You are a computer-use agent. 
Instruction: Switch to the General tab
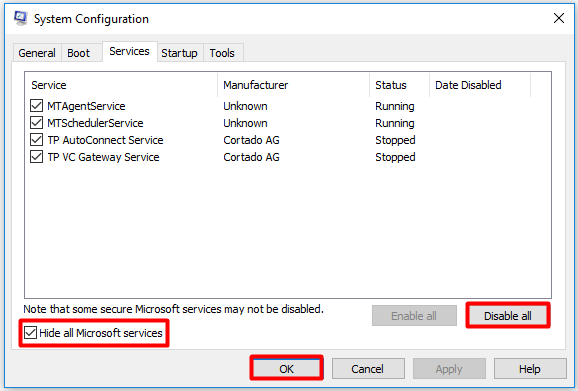[x=37, y=53]
